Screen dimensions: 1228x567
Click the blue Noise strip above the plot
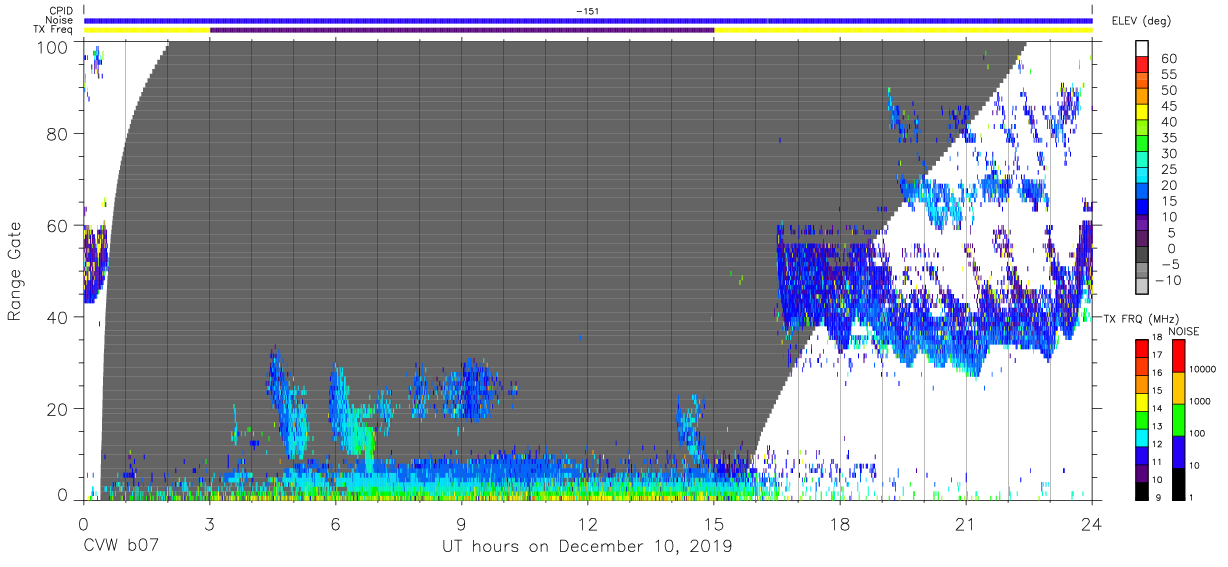(588, 20)
